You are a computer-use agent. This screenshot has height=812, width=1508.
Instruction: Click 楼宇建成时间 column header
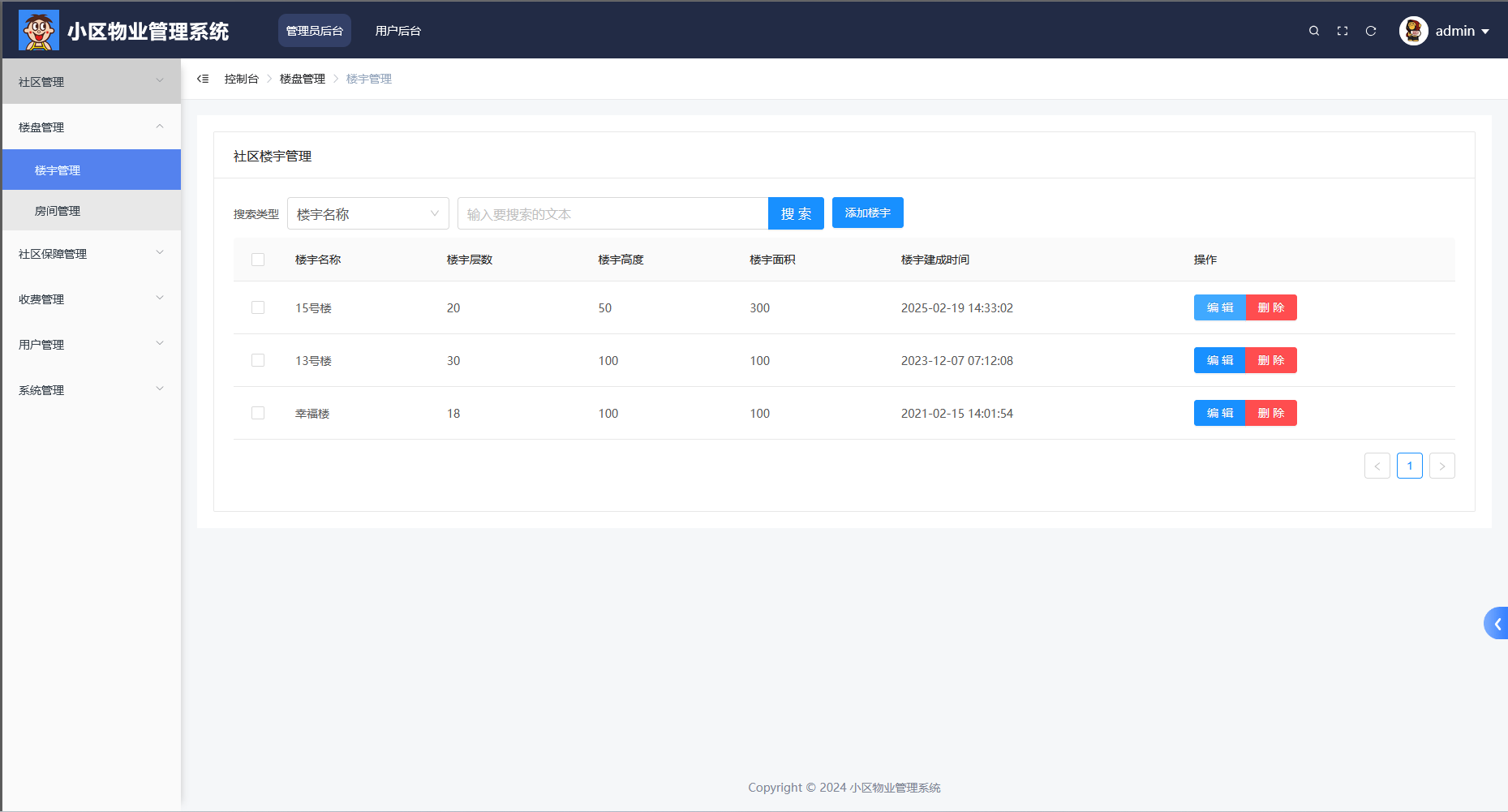935,260
